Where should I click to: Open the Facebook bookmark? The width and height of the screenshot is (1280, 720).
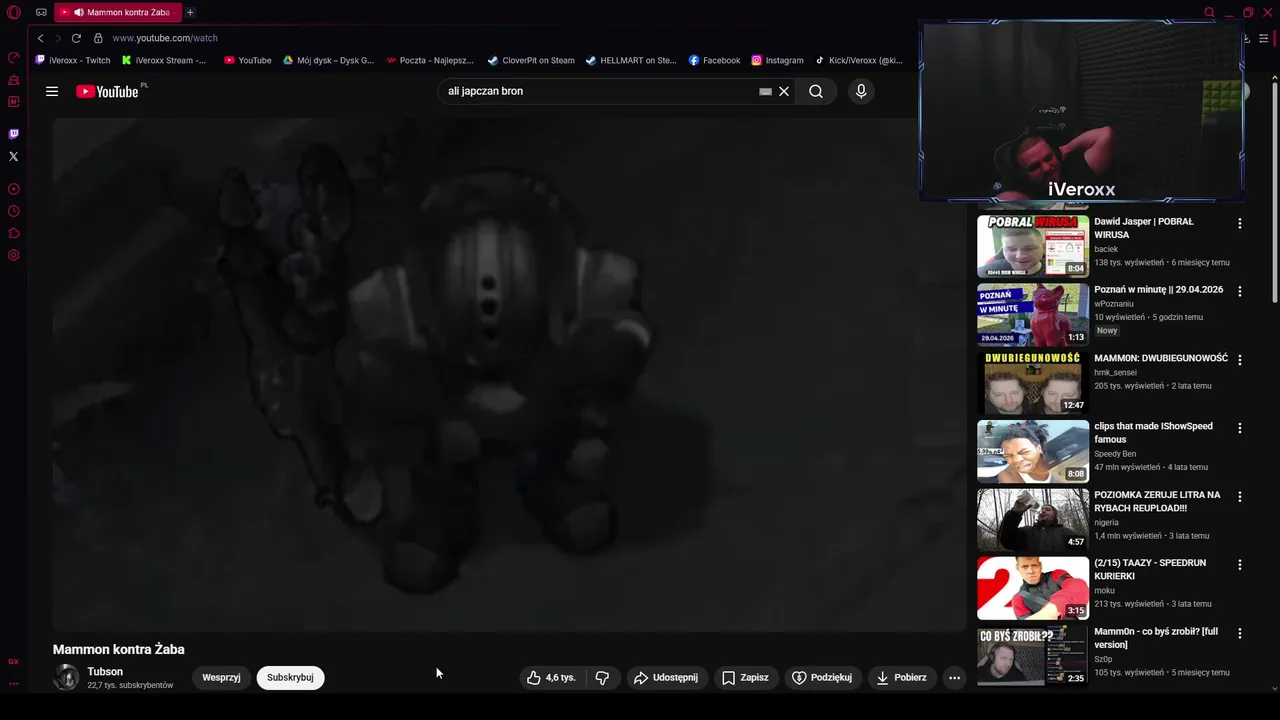click(x=715, y=60)
